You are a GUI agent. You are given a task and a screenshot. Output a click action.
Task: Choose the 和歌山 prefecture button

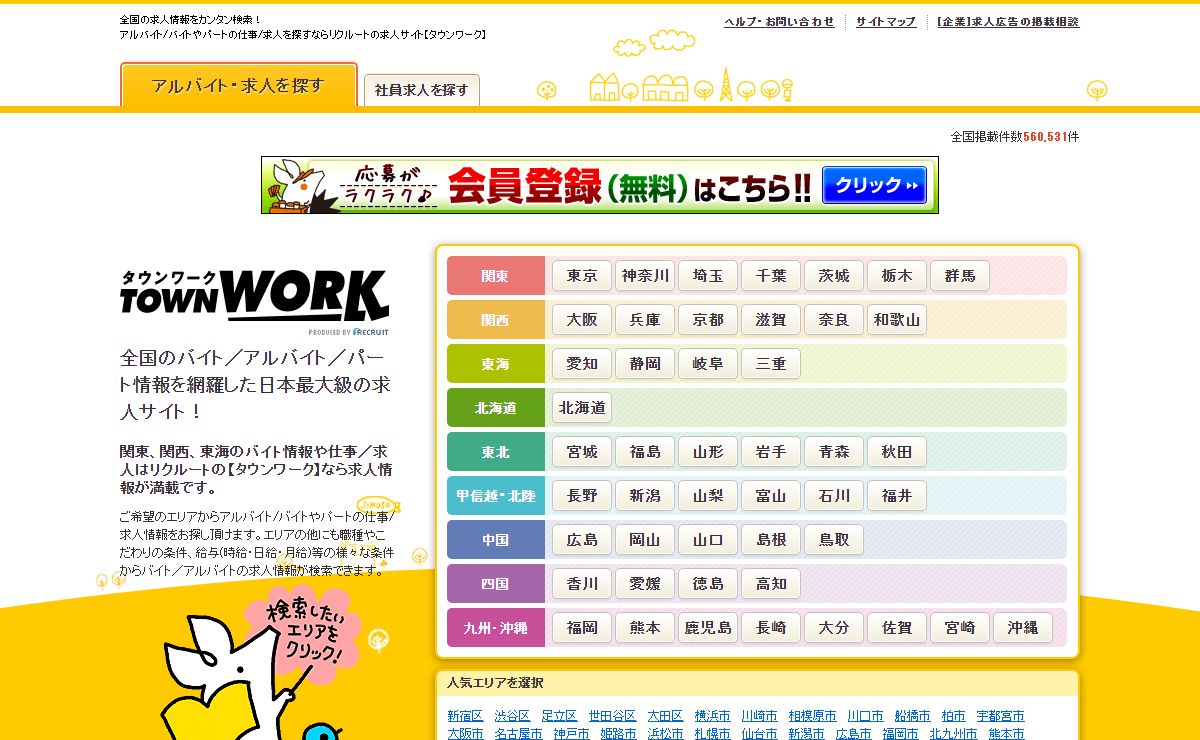(897, 320)
